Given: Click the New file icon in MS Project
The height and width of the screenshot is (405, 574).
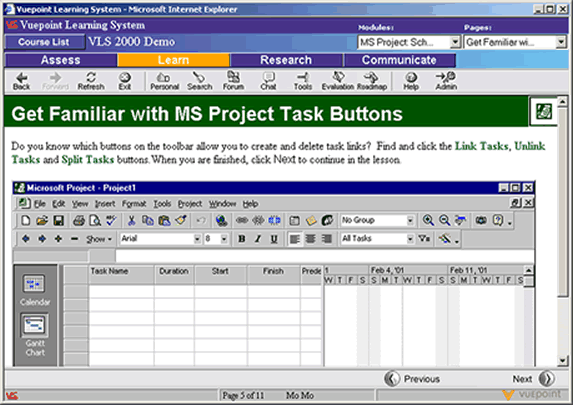Looking at the screenshot, I should (26, 220).
